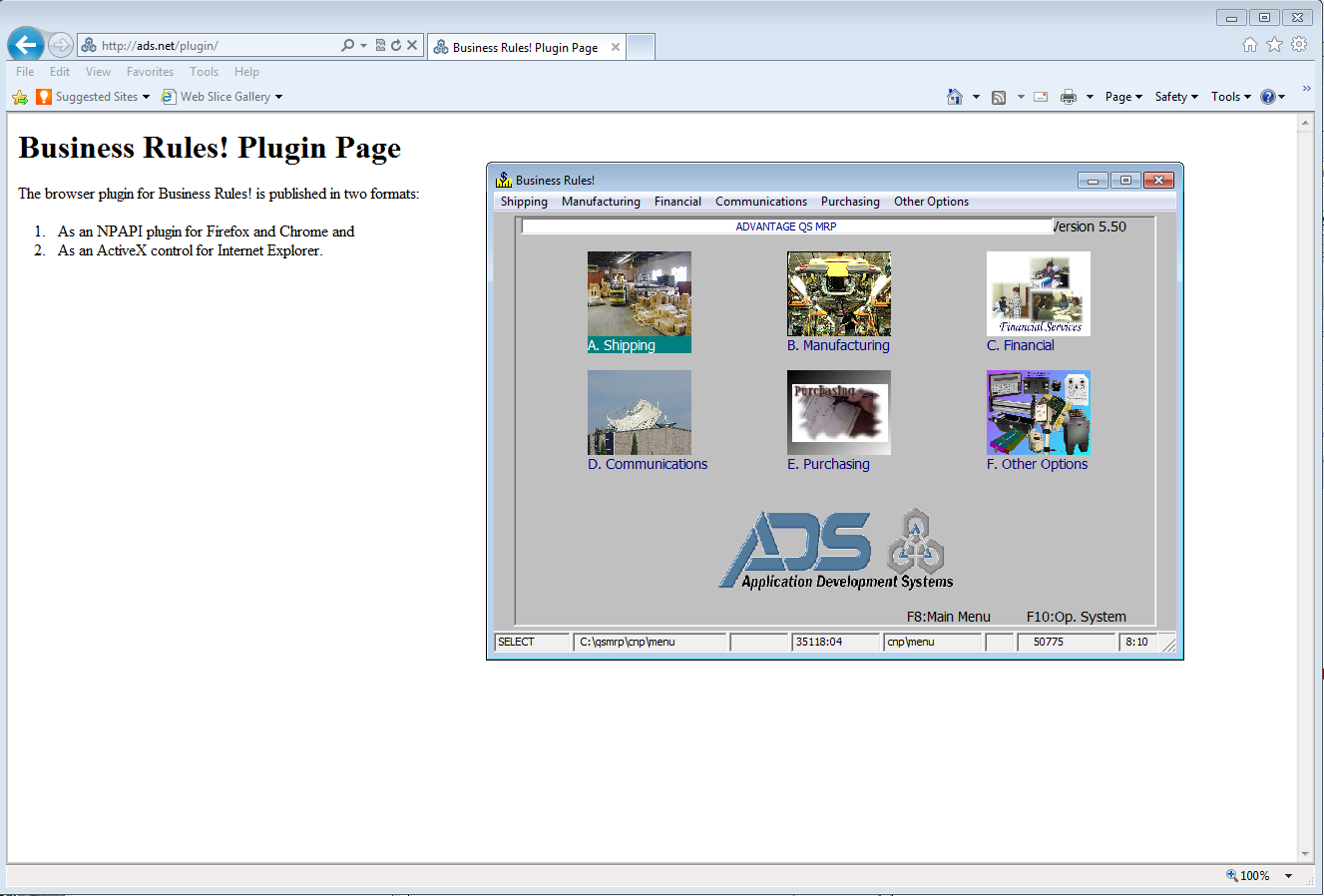
Task: Open the Safety dropdown menu
Action: pos(1176,97)
